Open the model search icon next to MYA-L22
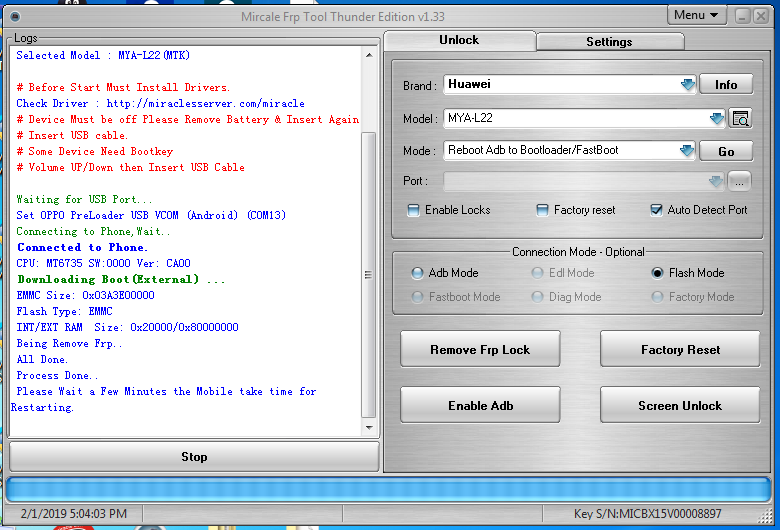This screenshot has width=780, height=530. click(x=740, y=118)
